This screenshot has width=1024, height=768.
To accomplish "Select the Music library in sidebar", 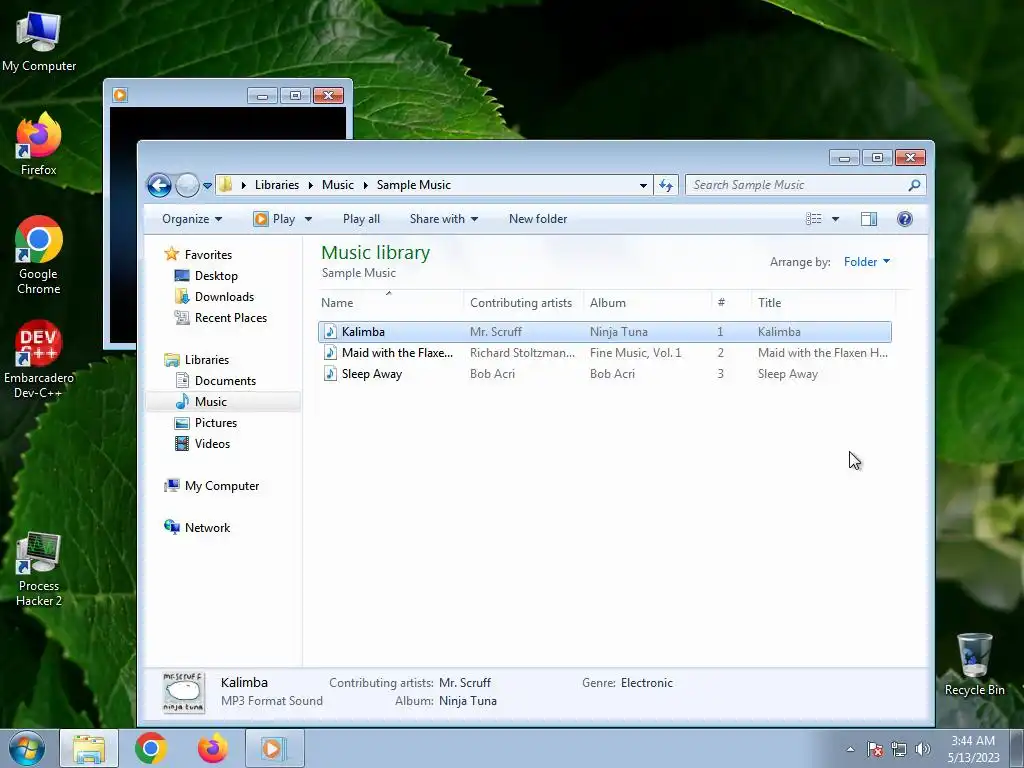I will tap(210, 402).
